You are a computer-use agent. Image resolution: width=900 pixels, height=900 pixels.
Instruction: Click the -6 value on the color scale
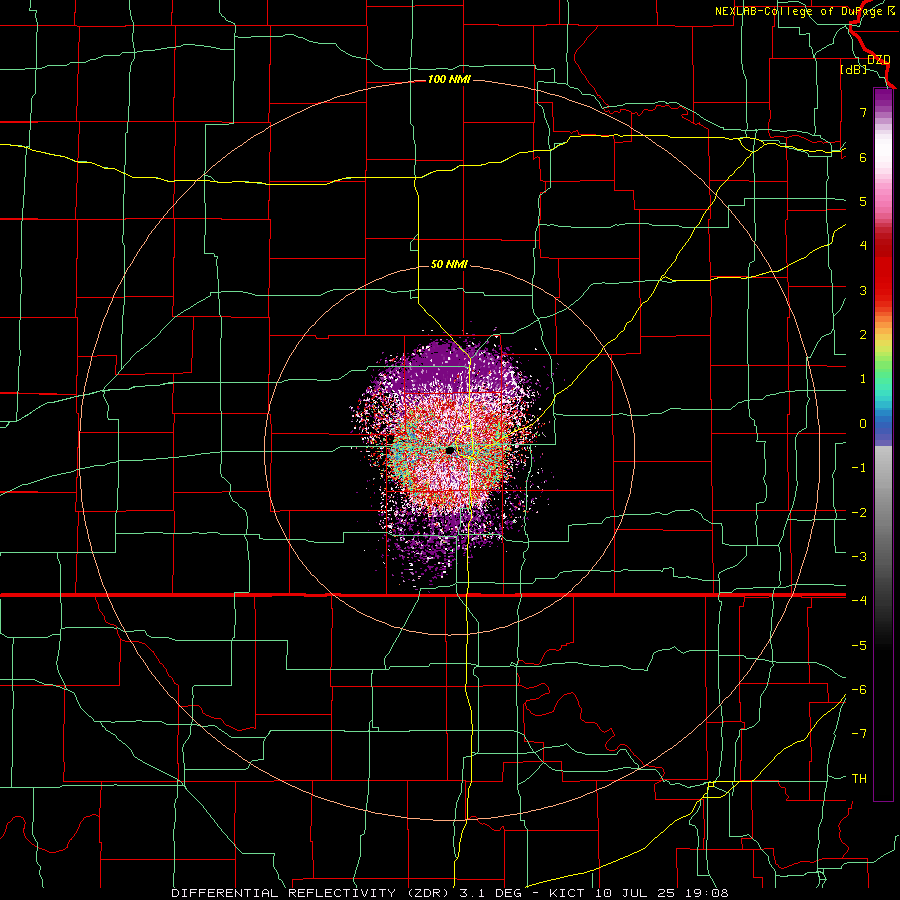859,689
